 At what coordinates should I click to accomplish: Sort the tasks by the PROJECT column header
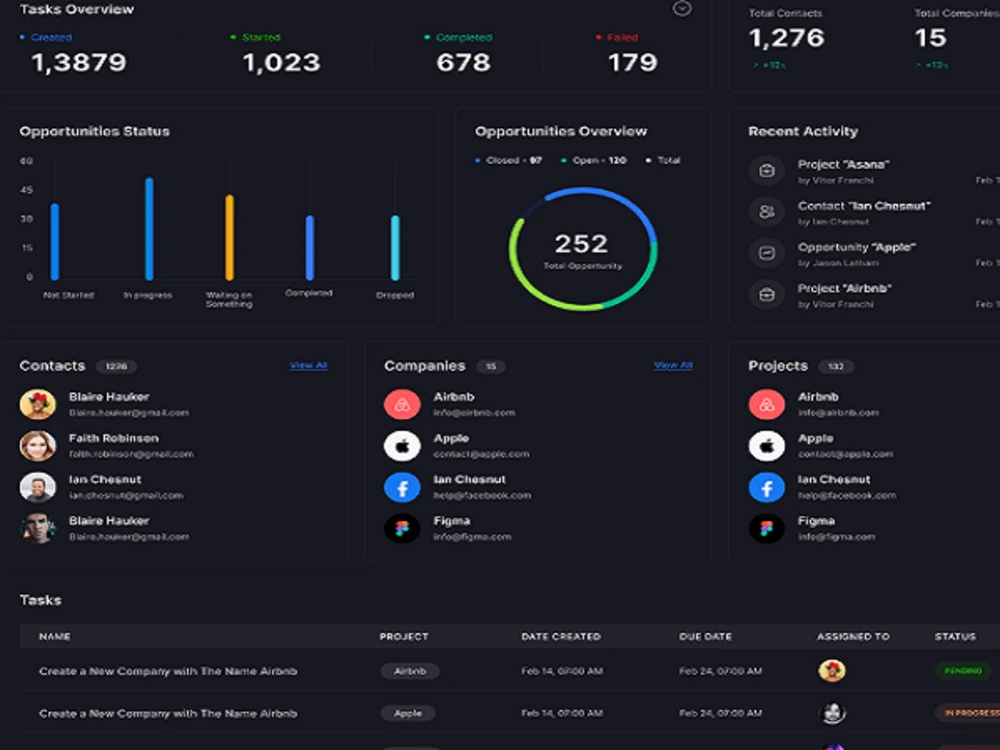pyautogui.click(x=404, y=636)
